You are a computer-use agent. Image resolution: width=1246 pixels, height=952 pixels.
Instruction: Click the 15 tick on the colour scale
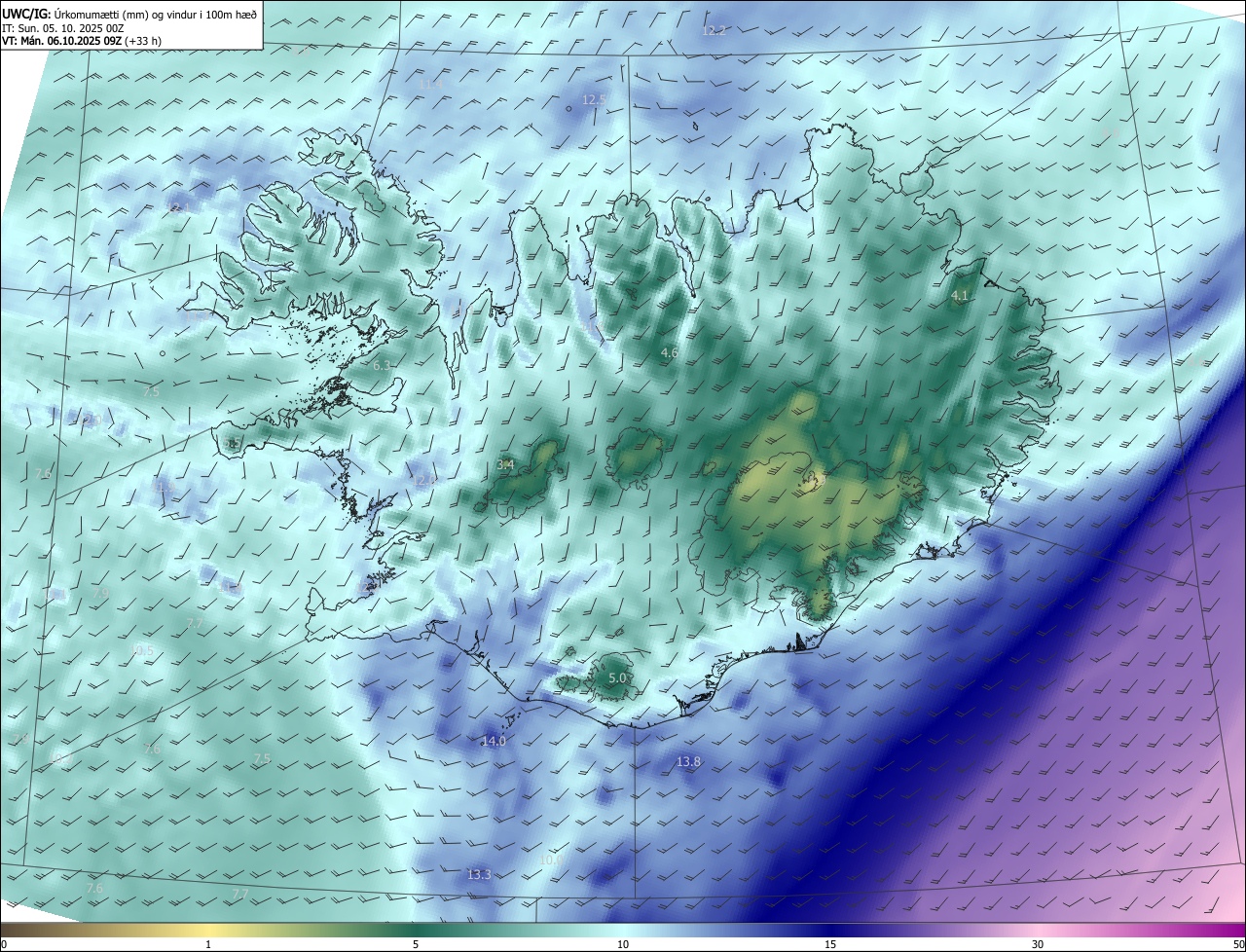pos(830,945)
